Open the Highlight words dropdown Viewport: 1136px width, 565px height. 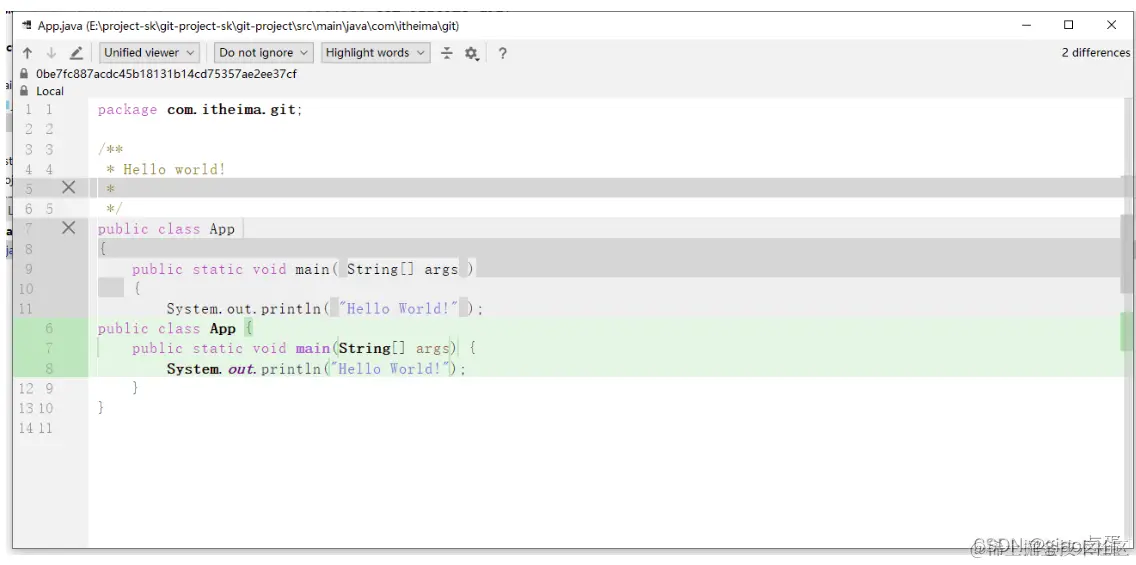[x=375, y=52]
